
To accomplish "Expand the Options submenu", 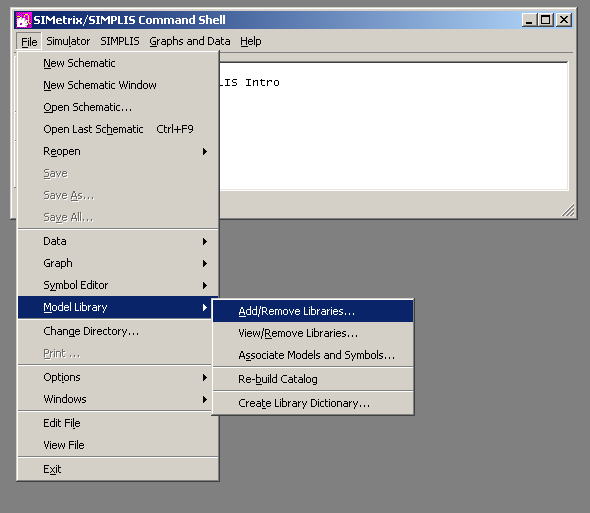I will (115, 377).
